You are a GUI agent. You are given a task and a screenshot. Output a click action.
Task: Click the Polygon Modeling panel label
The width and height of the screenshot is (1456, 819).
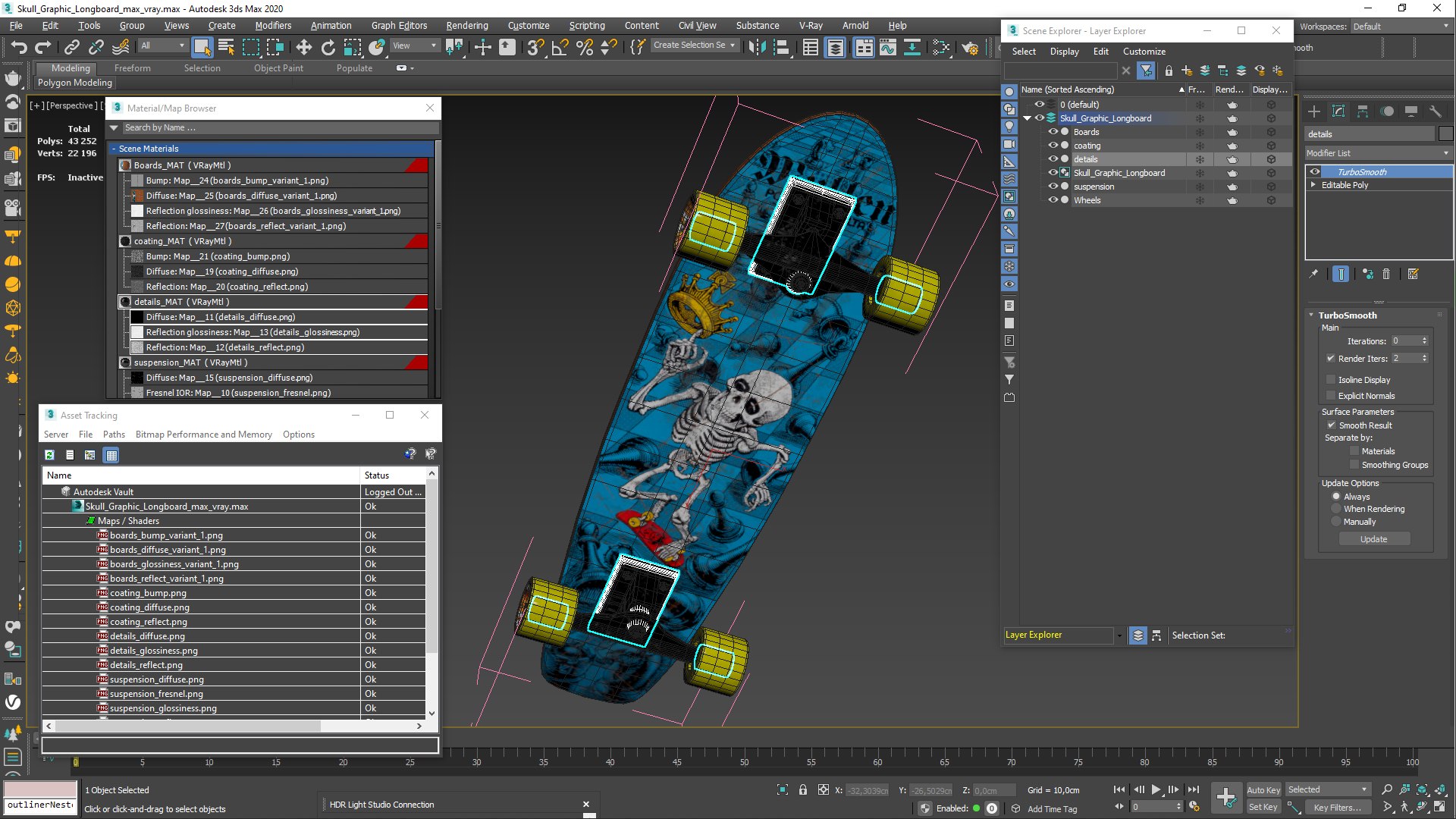point(74,83)
